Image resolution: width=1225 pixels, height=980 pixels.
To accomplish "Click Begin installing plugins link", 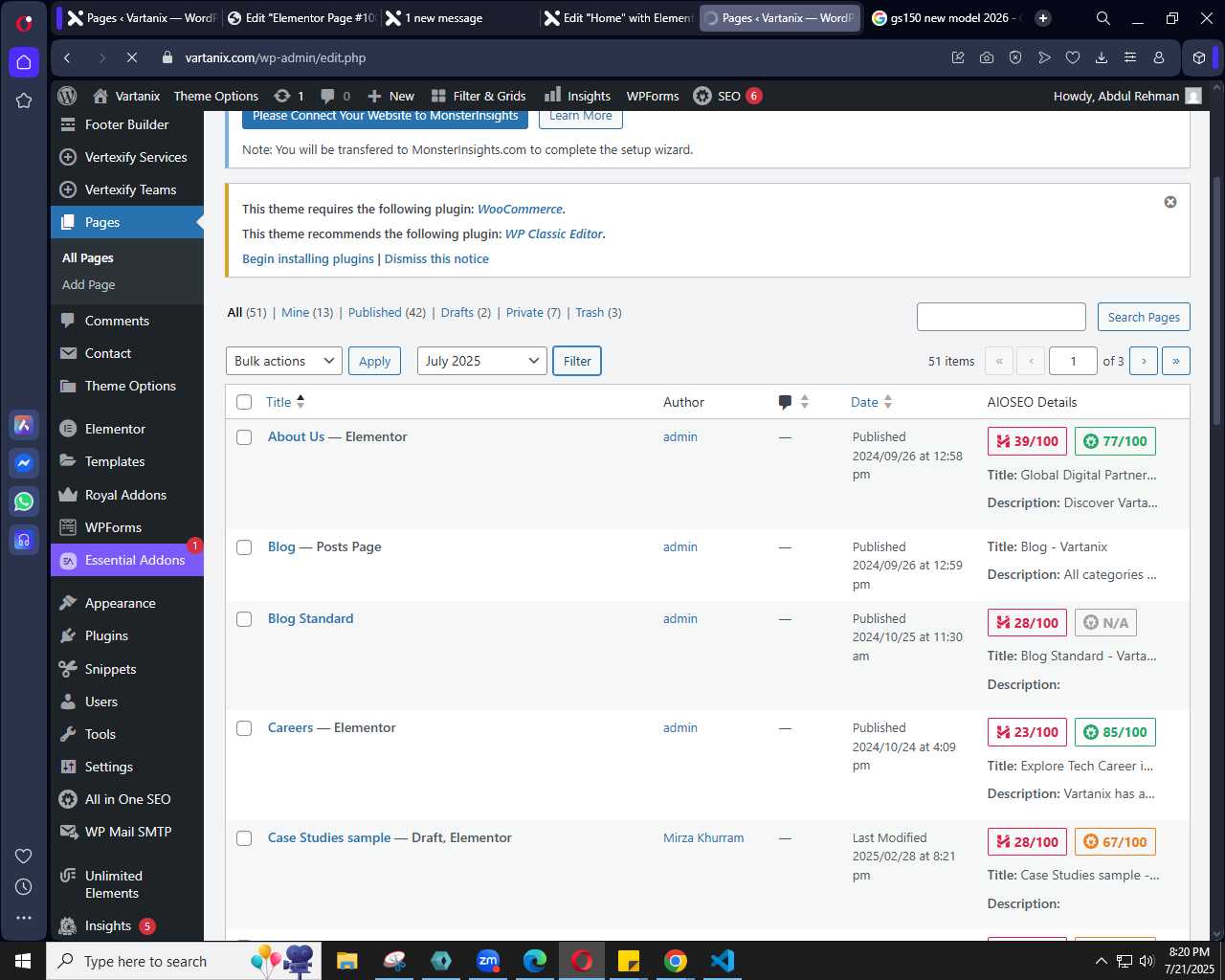I will (308, 258).
